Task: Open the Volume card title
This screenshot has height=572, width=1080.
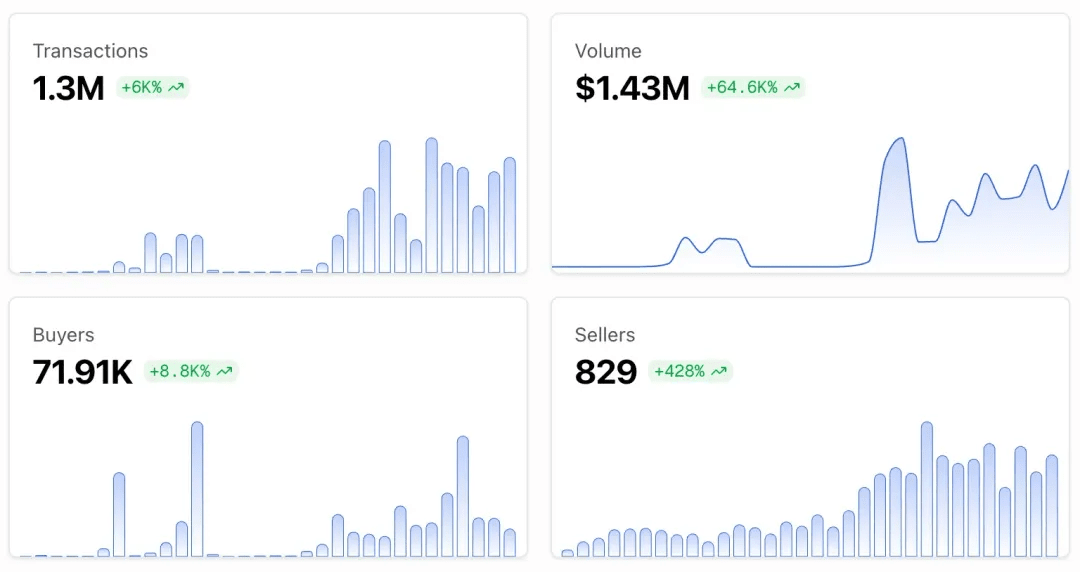Action: pos(608,51)
